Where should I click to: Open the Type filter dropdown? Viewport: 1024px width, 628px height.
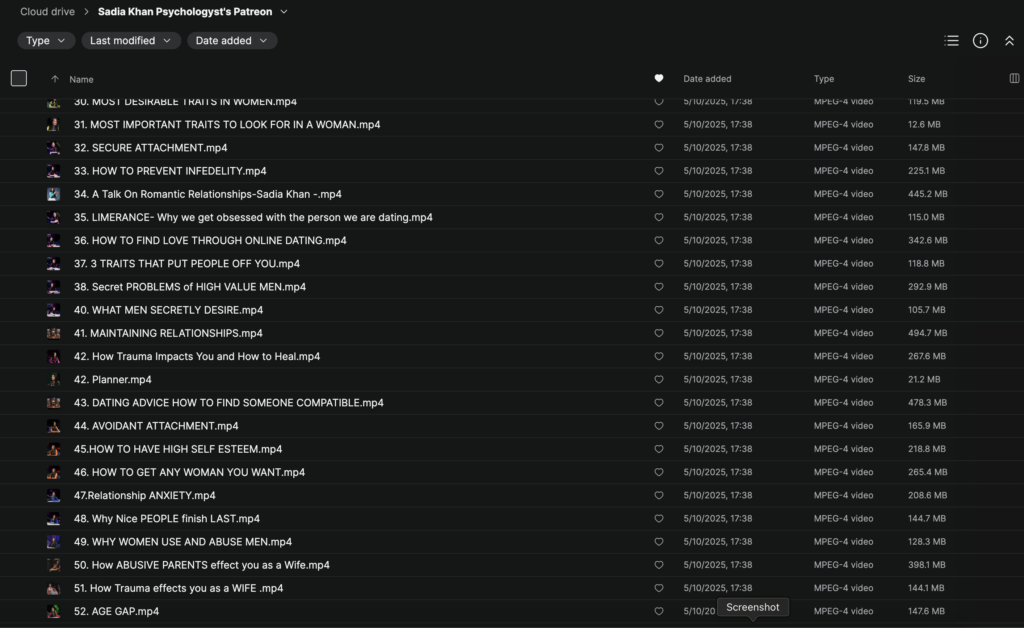coord(46,41)
